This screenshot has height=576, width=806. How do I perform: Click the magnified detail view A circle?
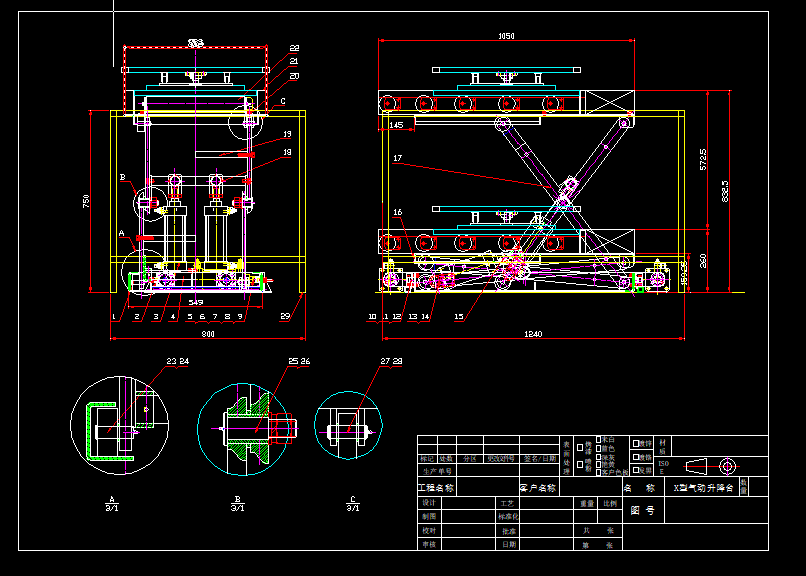(120, 425)
